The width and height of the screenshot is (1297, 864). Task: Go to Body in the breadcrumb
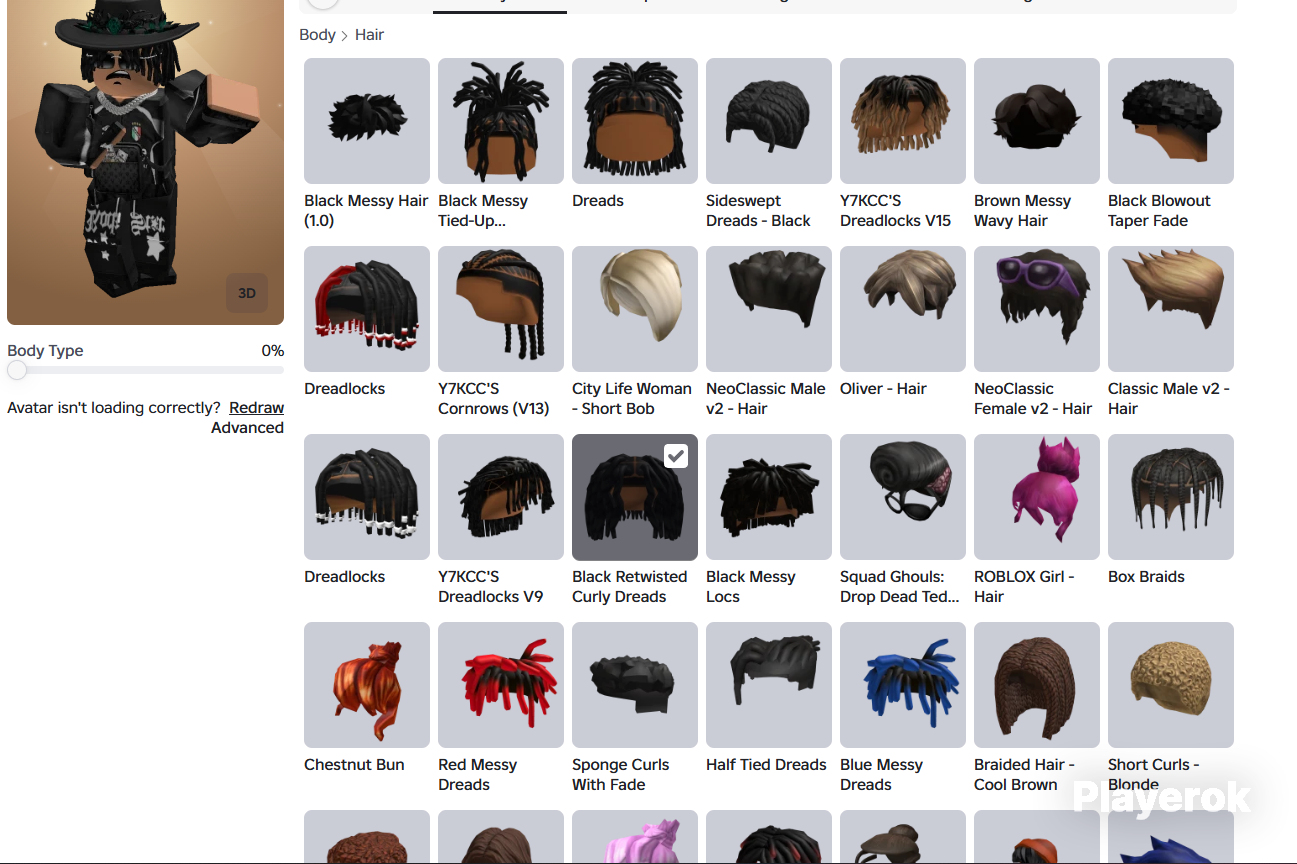[x=317, y=35]
